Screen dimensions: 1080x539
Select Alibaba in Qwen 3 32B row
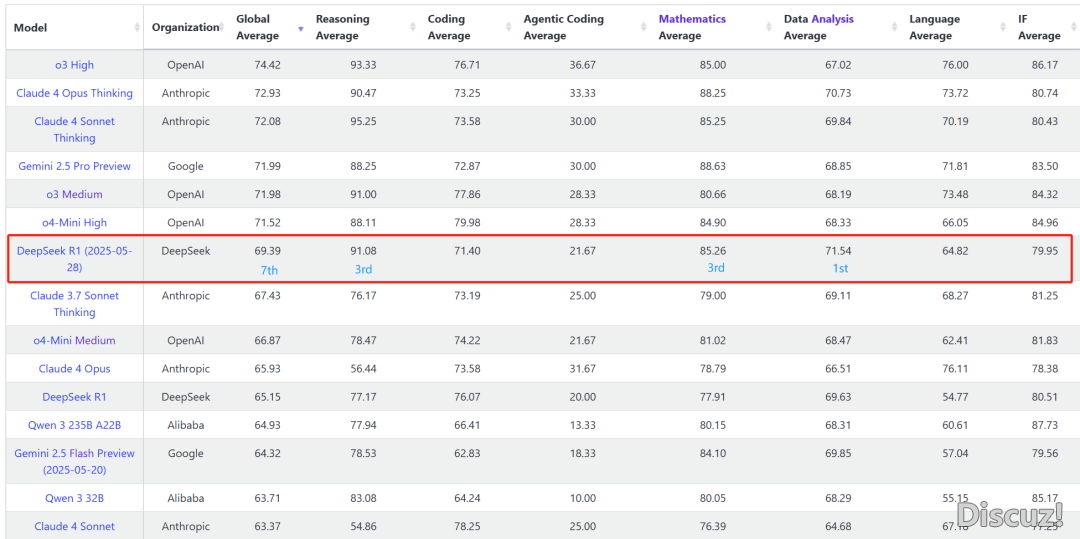pyautogui.click(x=185, y=498)
